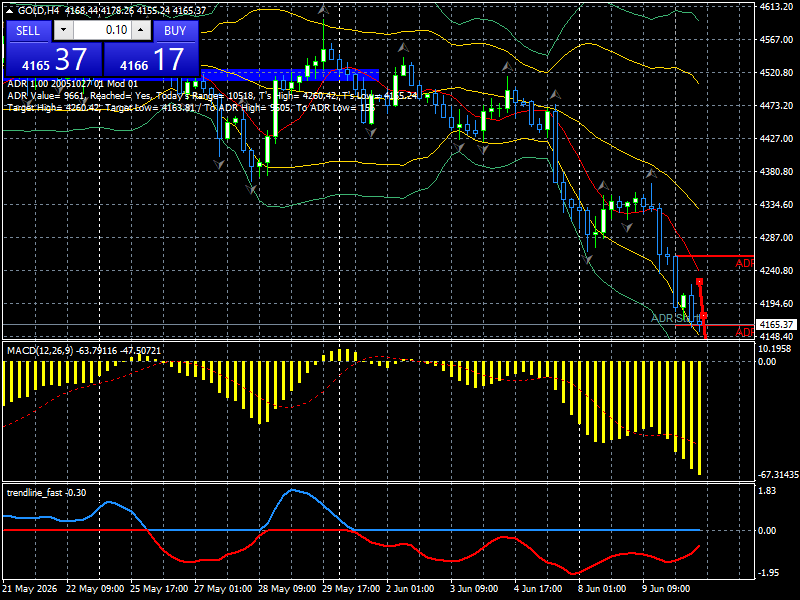This screenshot has width=800, height=600.
Task: Click the 4287.00 price axis label
Action: pyautogui.click(x=776, y=237)
